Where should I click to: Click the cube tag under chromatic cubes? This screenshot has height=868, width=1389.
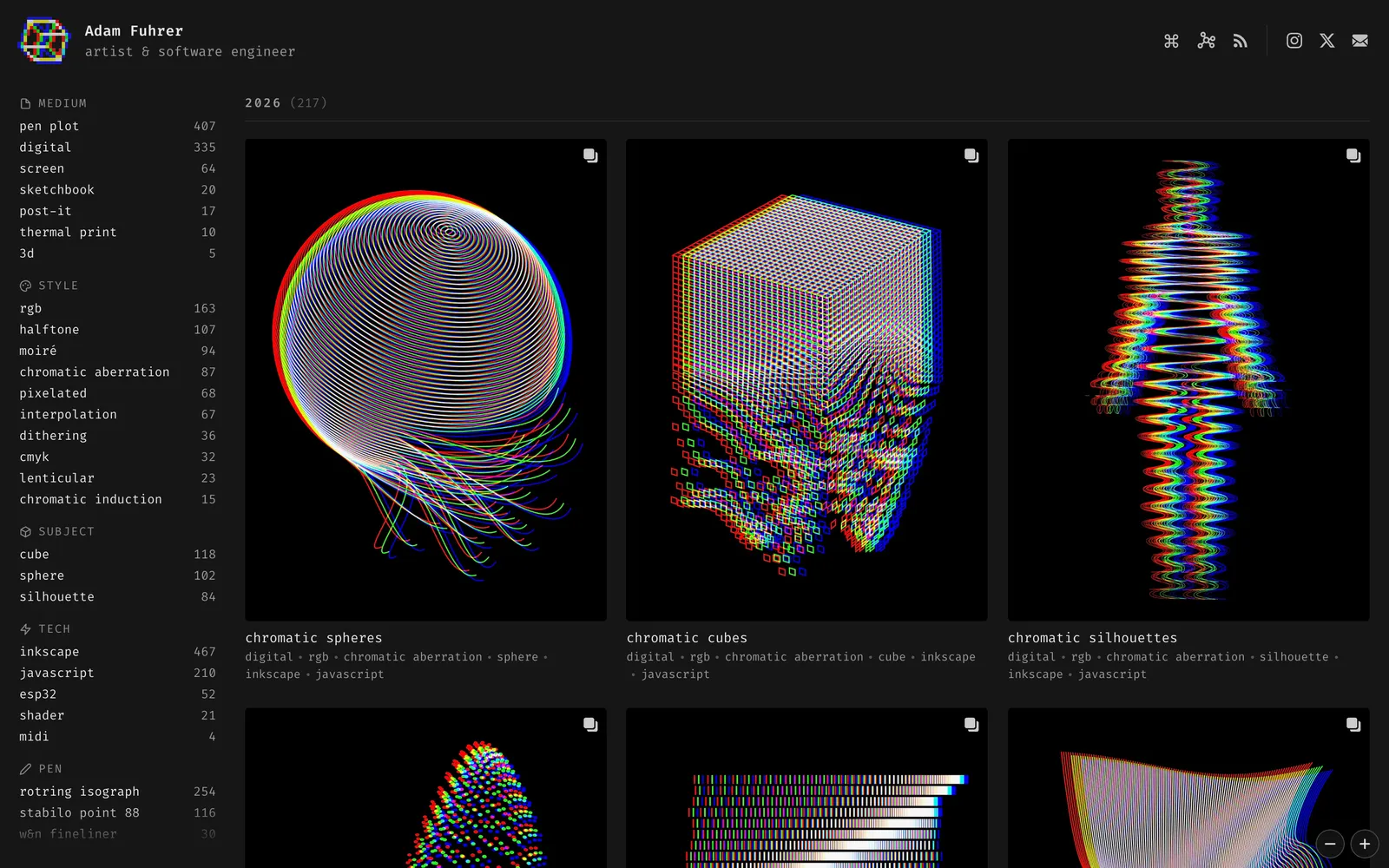pos(892,657)
